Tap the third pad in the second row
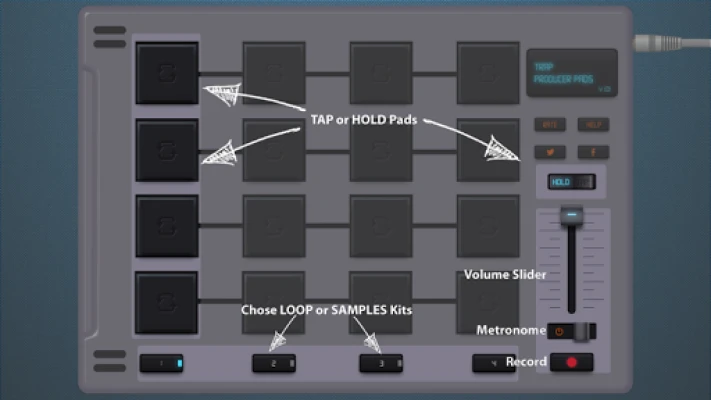This screenshot has width=711, height=400. pyautogui.click(x=380, y=150)
